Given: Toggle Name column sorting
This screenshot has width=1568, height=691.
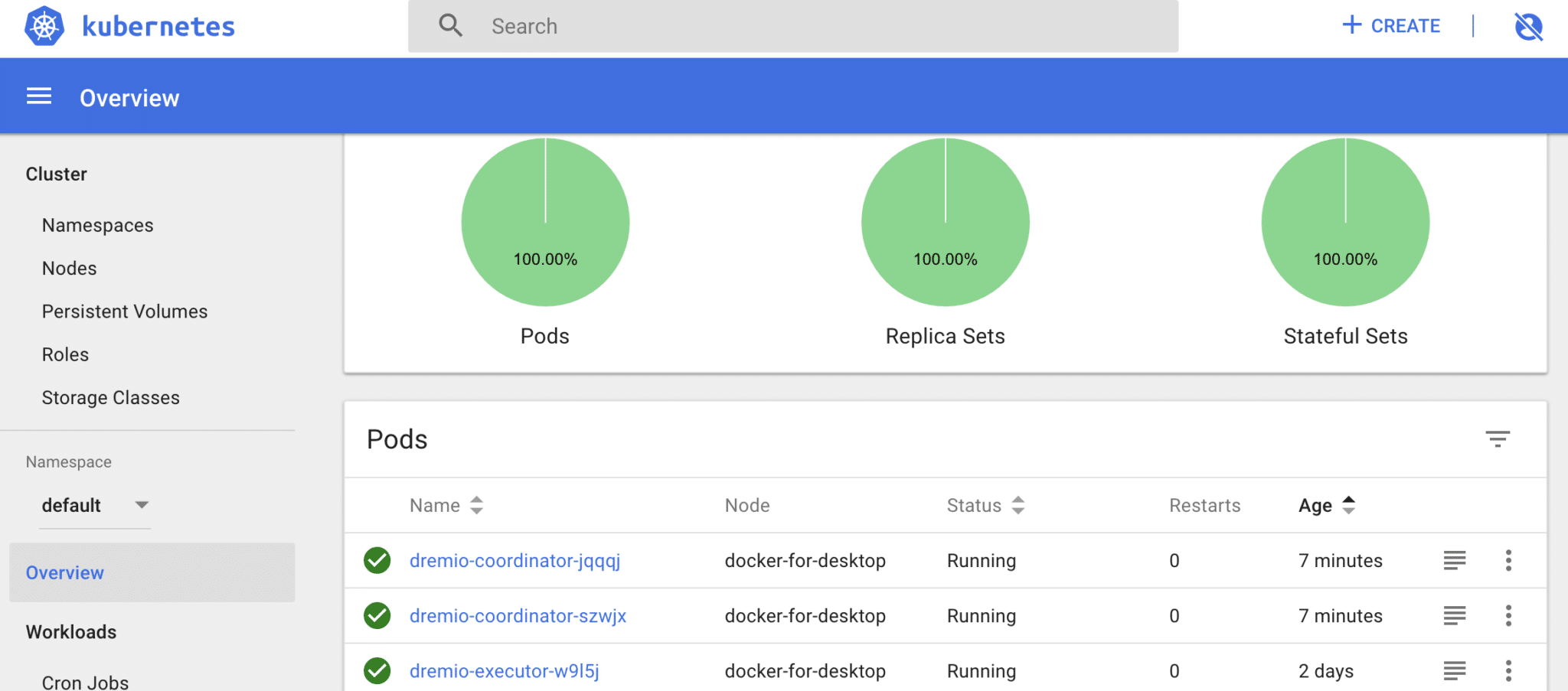Looking at the screenshot, I should tap(476, 505).
